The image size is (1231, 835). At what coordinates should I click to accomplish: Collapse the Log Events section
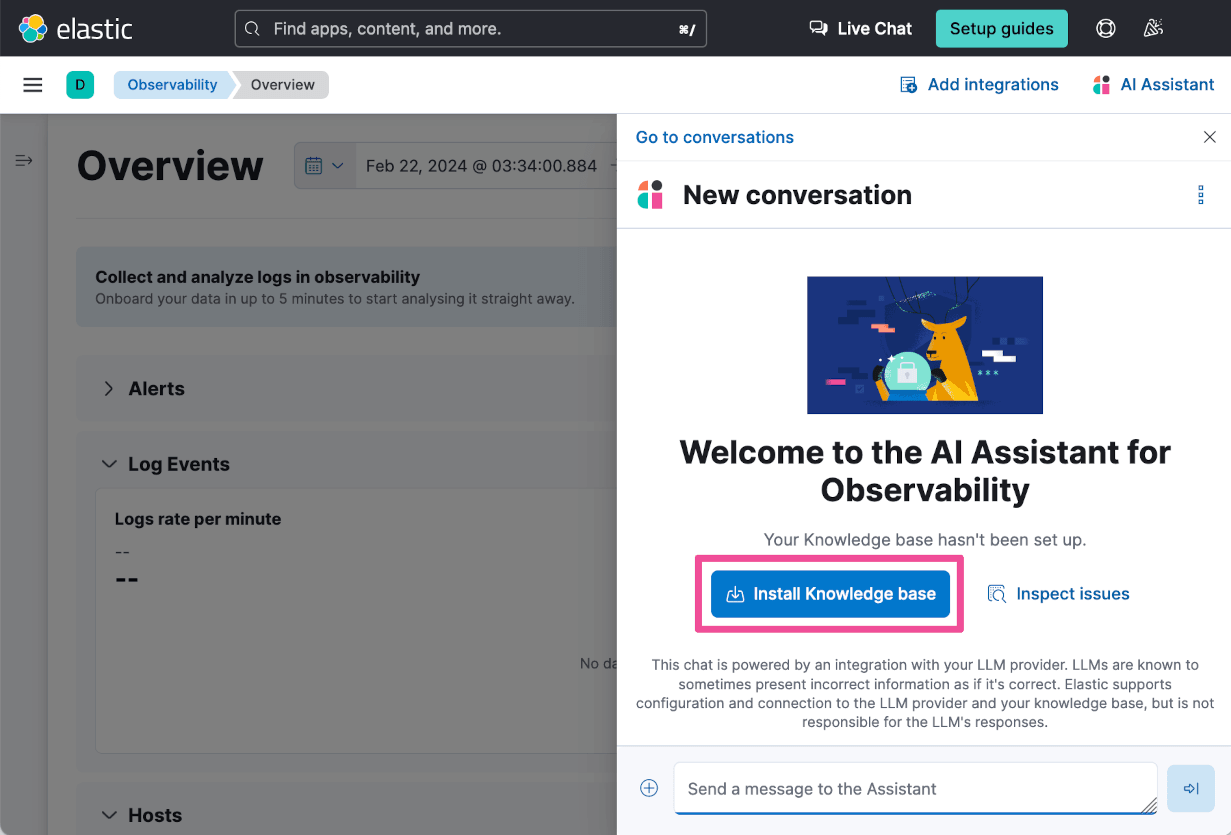[109, 464]
